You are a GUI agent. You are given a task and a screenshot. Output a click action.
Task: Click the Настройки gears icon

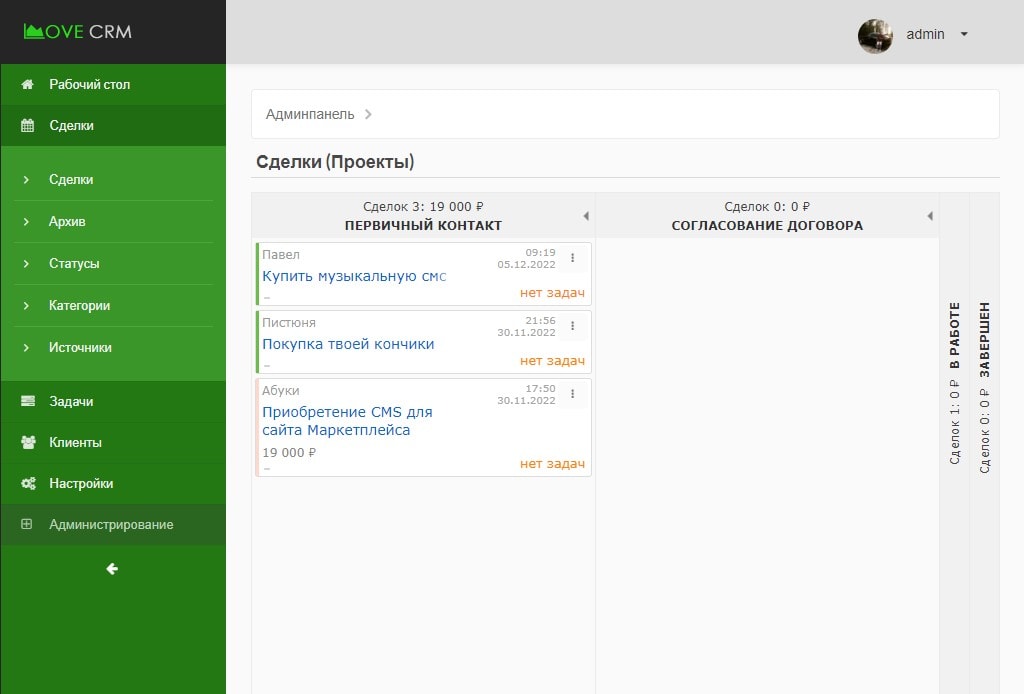coord(28,483)
